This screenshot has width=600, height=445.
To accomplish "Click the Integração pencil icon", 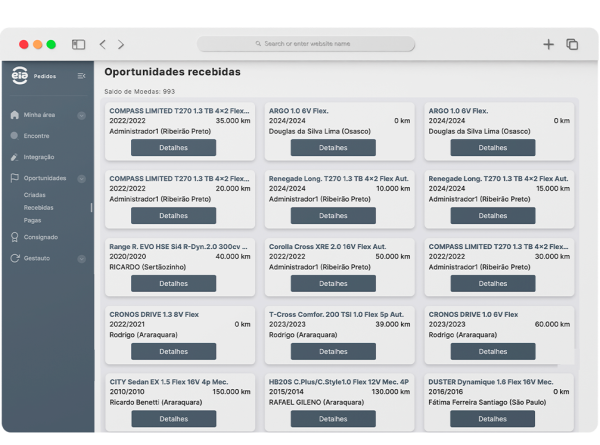I will click(x=15, y=157).
